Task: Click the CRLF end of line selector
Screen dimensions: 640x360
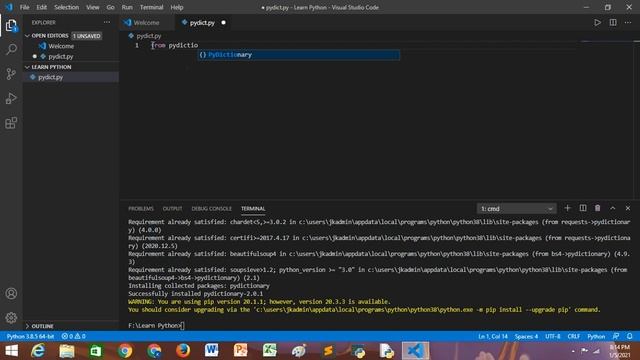Action: click(573, 336)
